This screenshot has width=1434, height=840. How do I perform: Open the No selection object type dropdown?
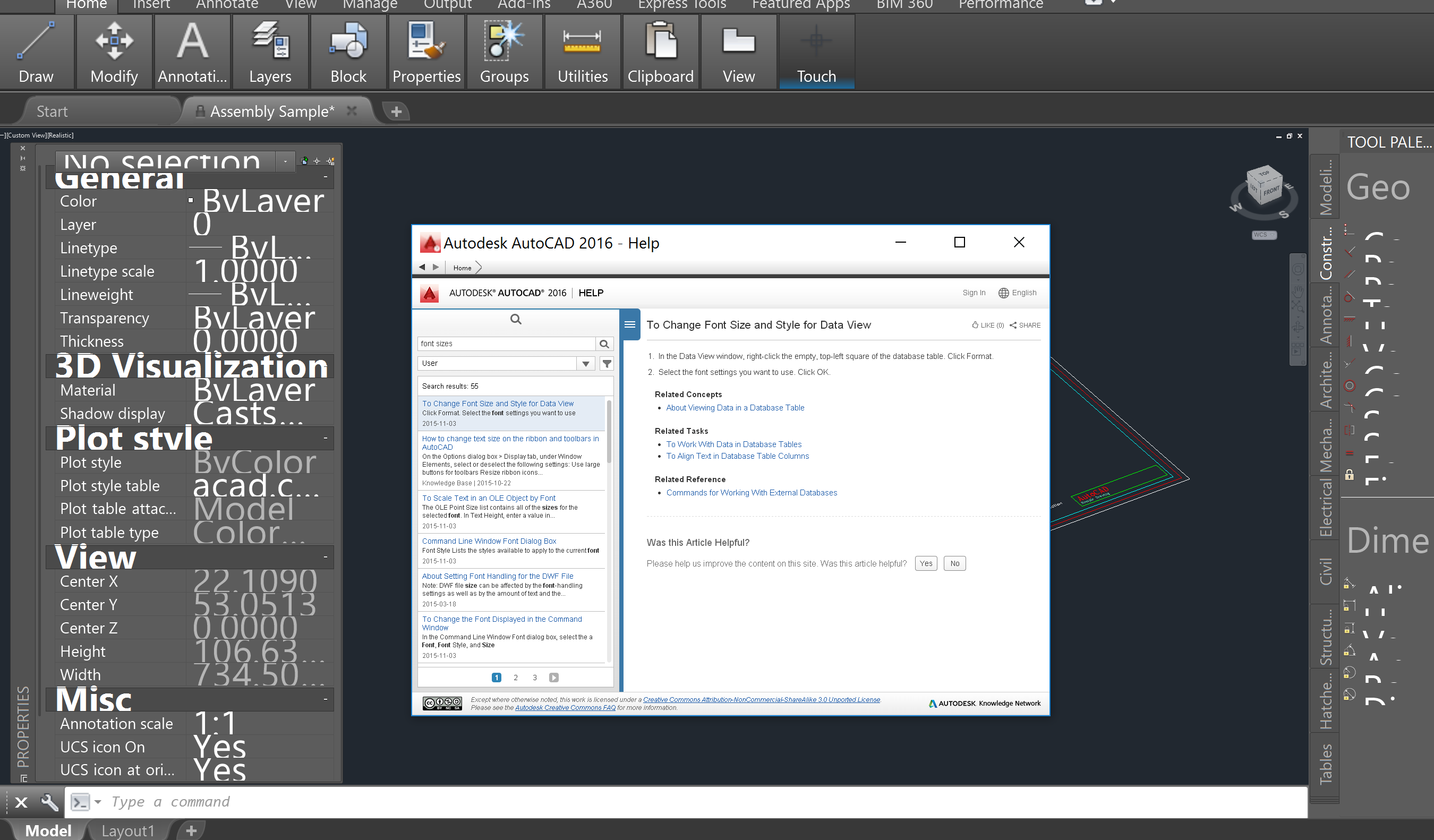click(285, 161)
